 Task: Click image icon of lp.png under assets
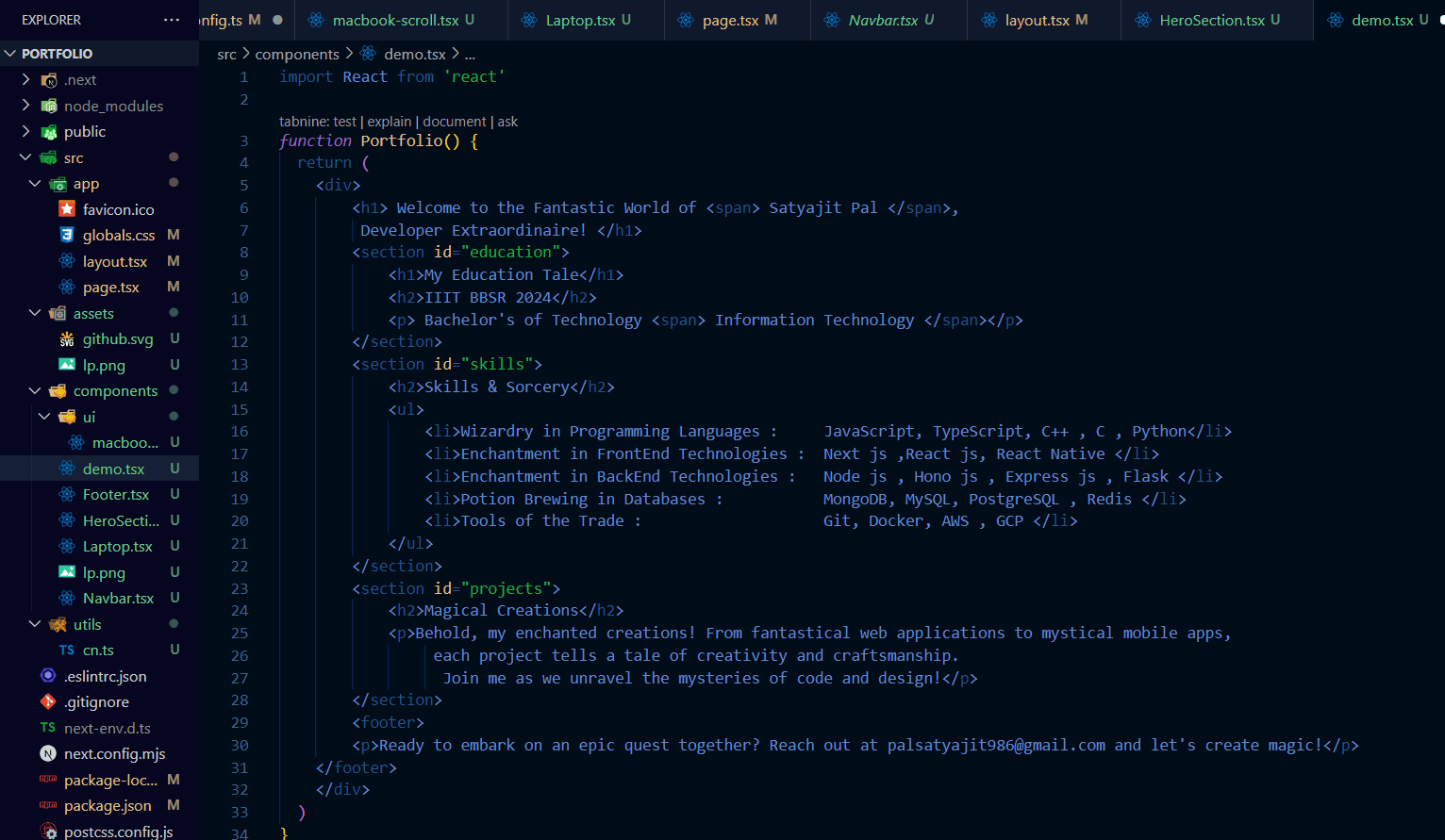[x=67, y=365]
